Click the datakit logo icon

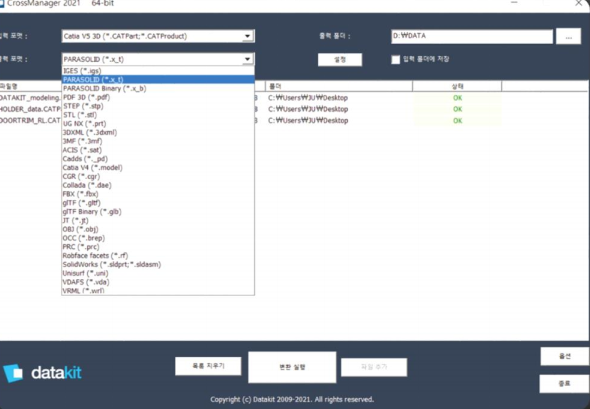click(x=13, y=373)
